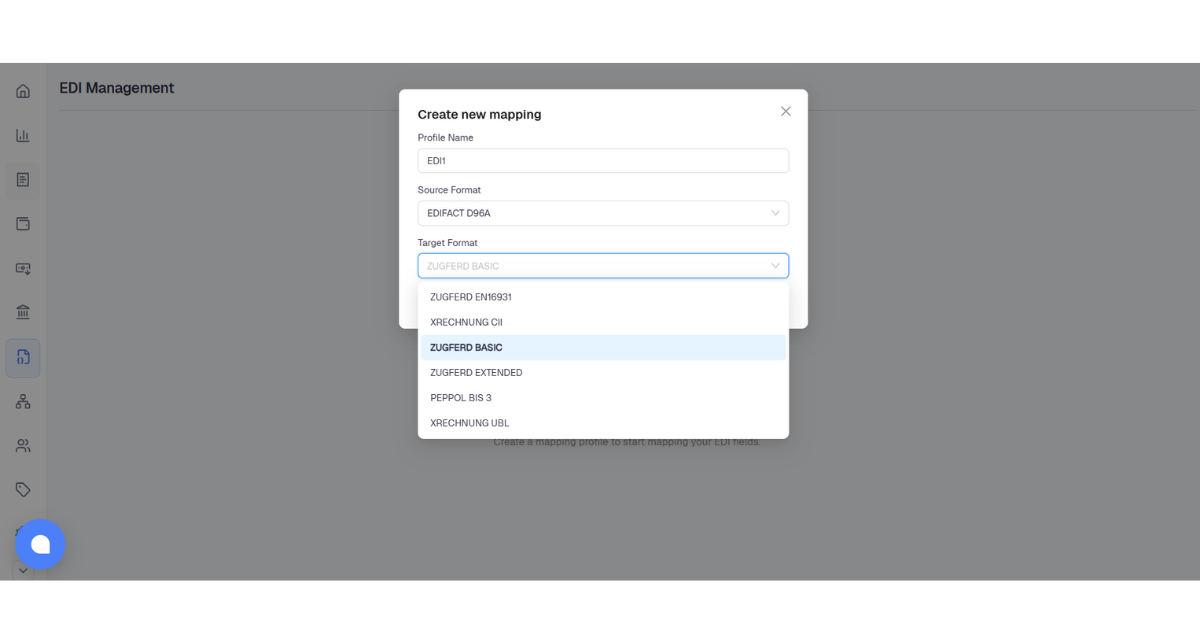Open the users group sidebar icon
This screenshot has height=627, width=1200.
[23, 445]
